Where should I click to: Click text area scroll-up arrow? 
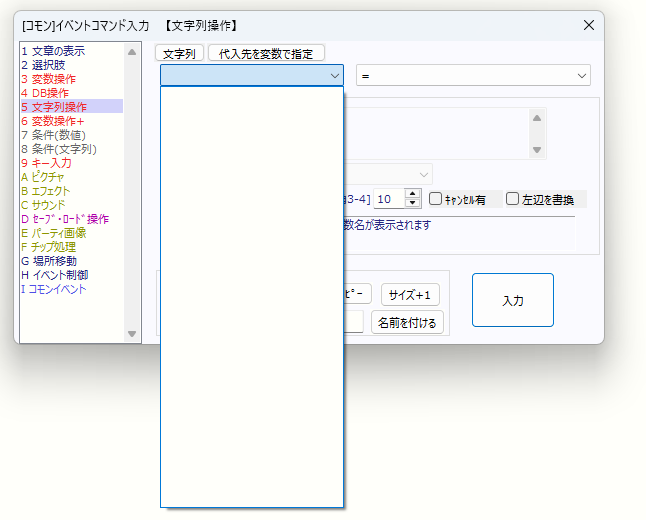[538, 118]
